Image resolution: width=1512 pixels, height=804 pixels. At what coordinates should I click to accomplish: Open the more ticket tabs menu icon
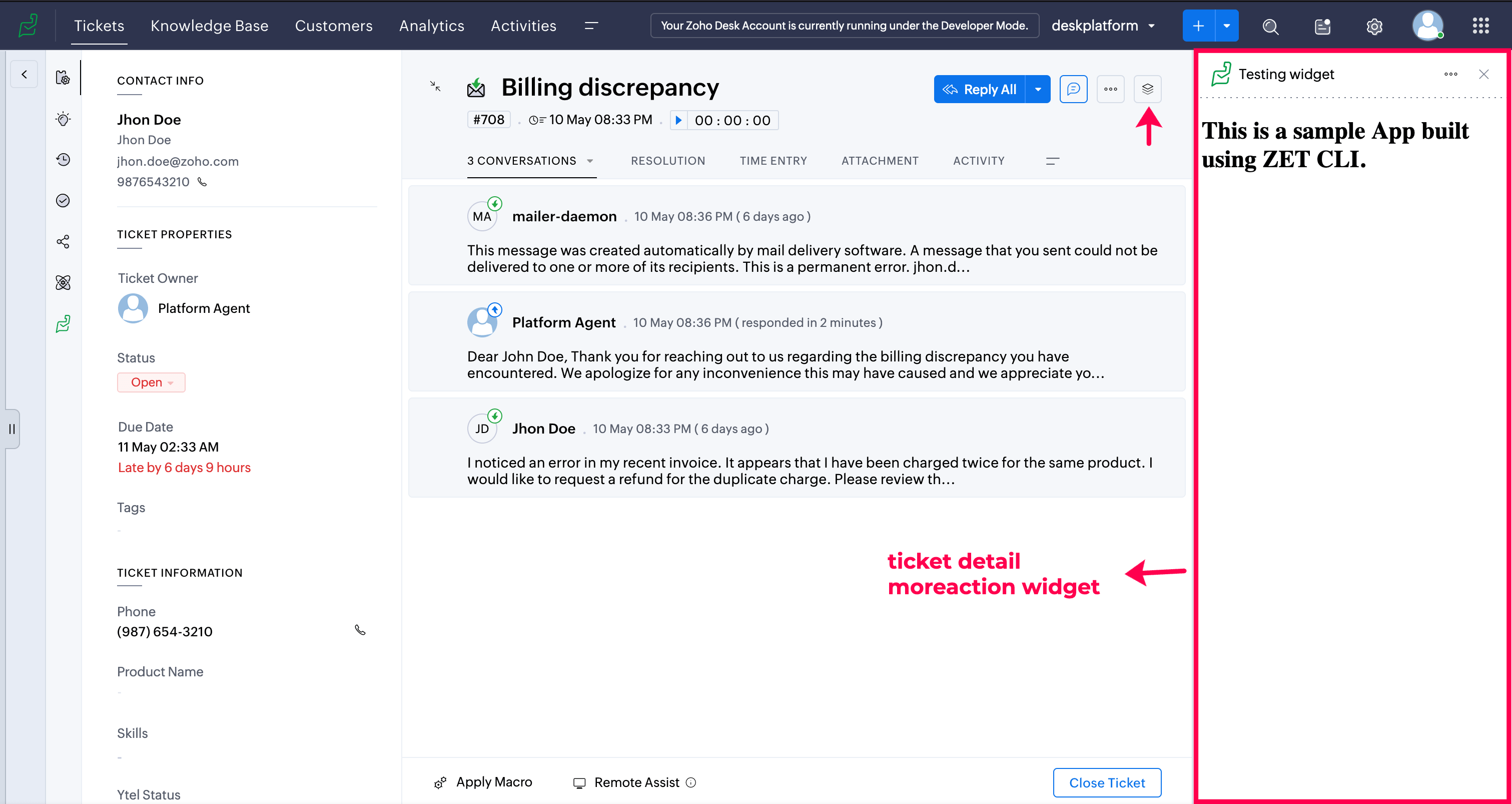(x=1052, y=161)
